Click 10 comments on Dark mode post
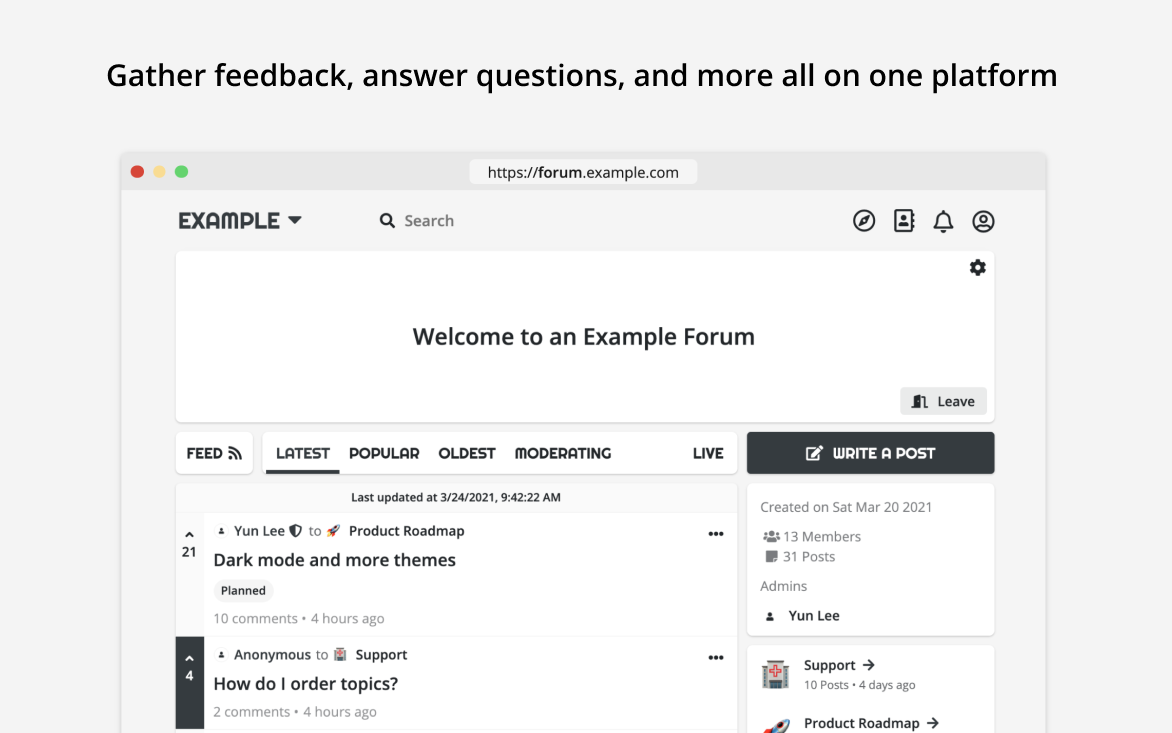Image resolution: width=1172 pixels, height=733 pixels. pyautogui.click(x=255, y=619)
